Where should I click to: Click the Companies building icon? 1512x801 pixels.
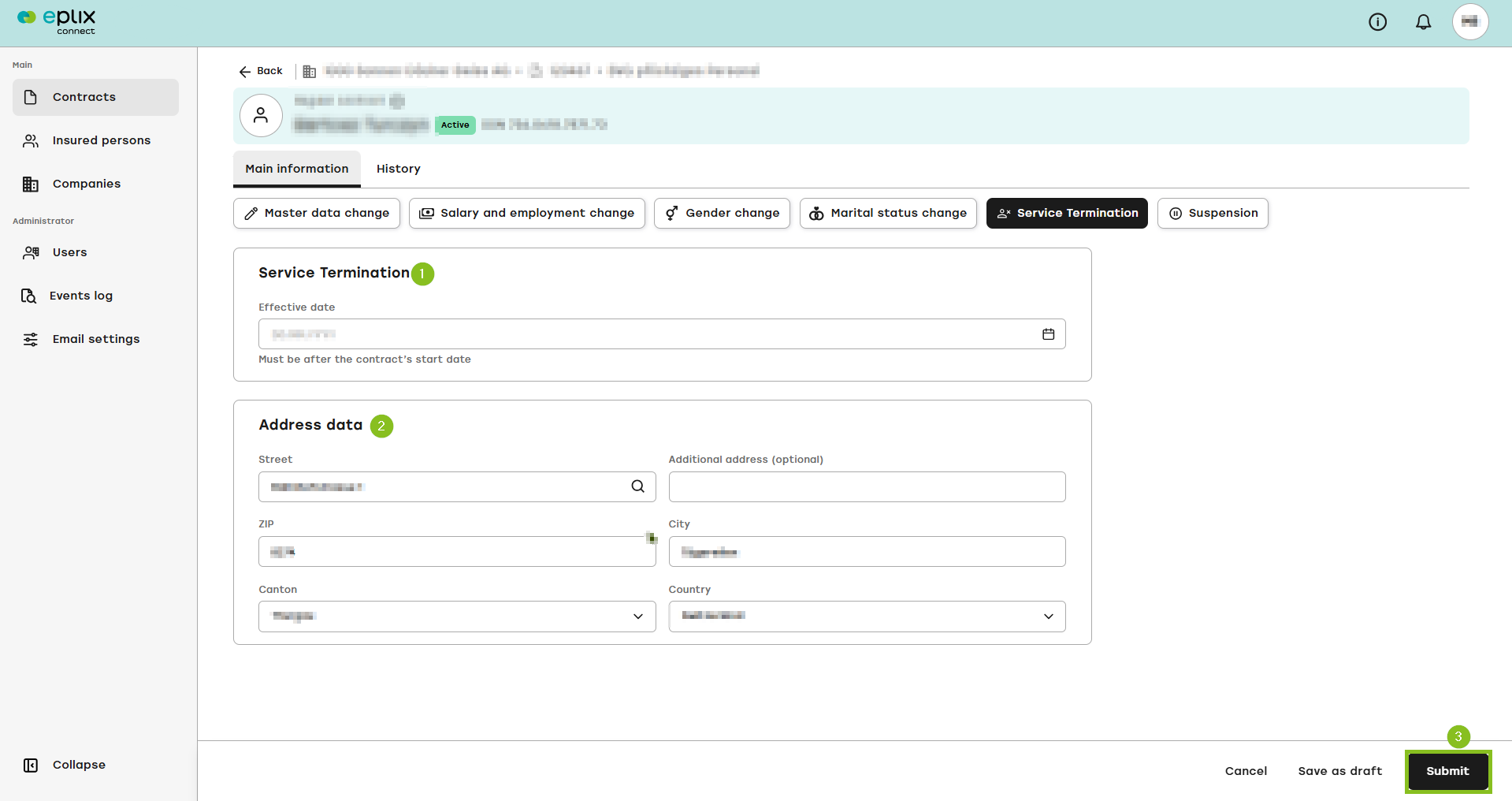point(31,184)
